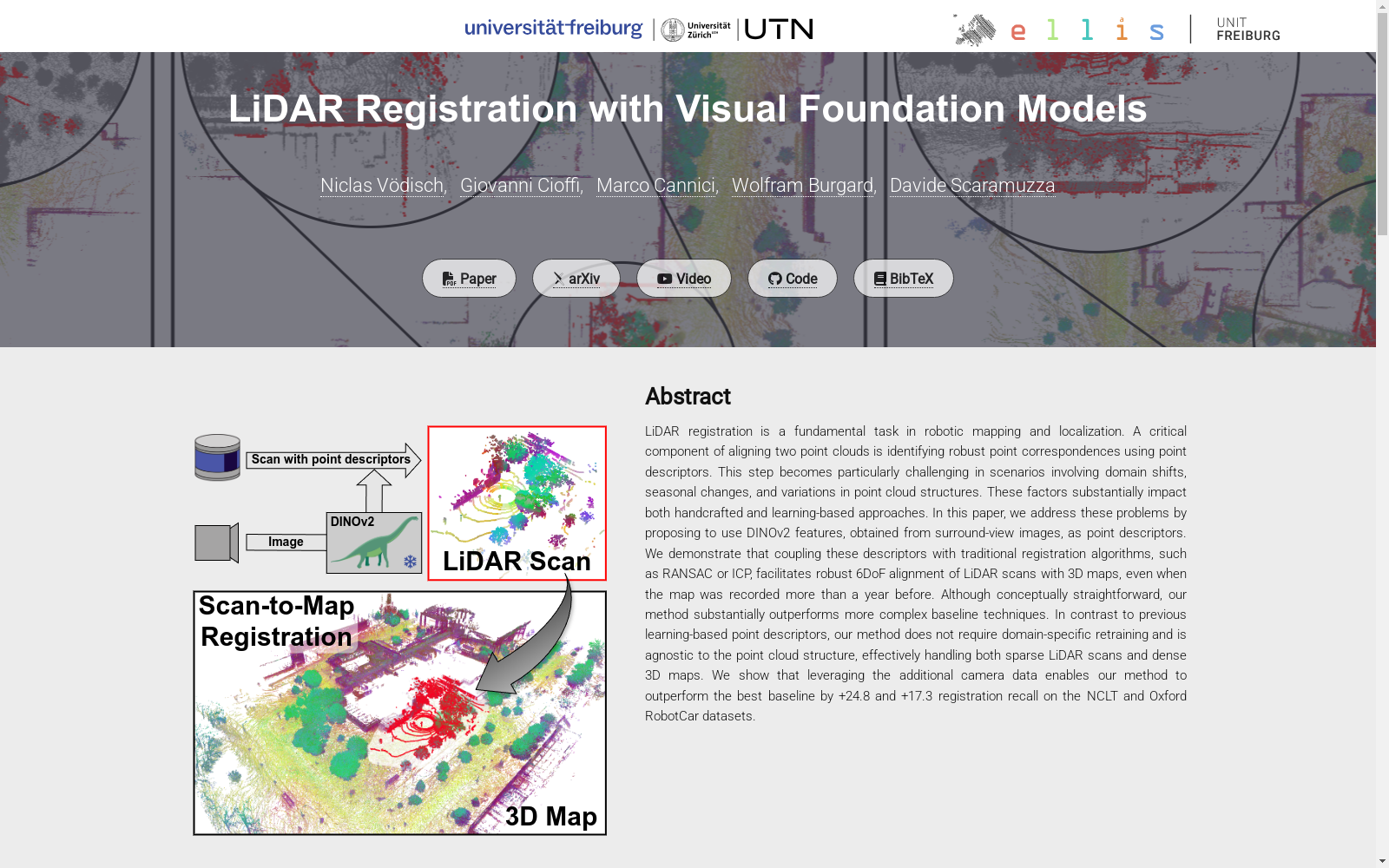
Task: Click the UTN logo in header
Action: [779, 30]
